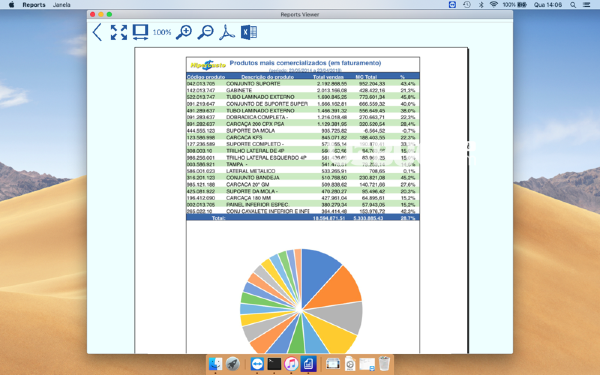Open the Trash in the Dock

[x=384, y=364]
